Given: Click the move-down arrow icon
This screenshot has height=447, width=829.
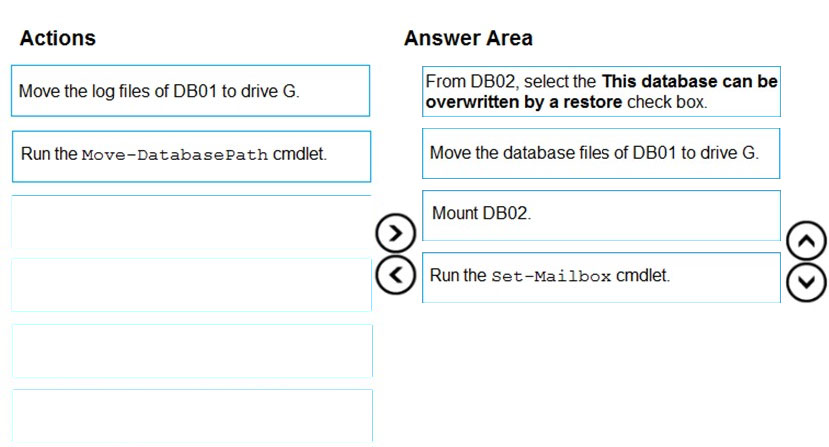Looking at the screenshot, I should click(806, 282).
